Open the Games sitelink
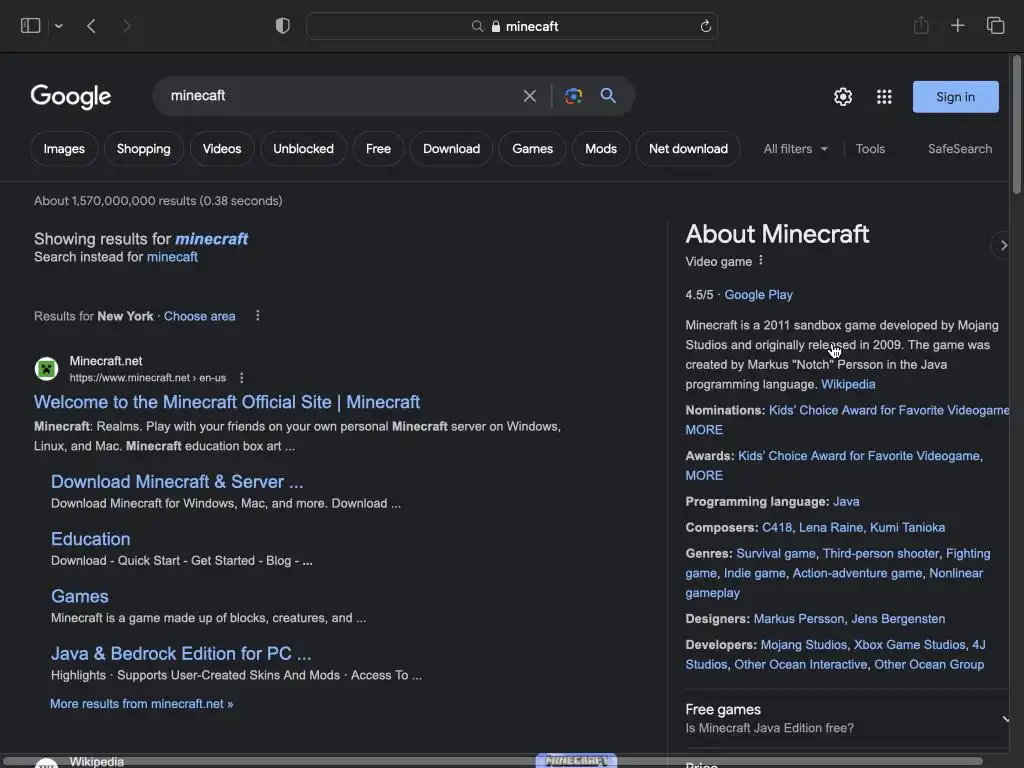The width and height of the screenshot is (1024, 768). click(x=80, y=596)
